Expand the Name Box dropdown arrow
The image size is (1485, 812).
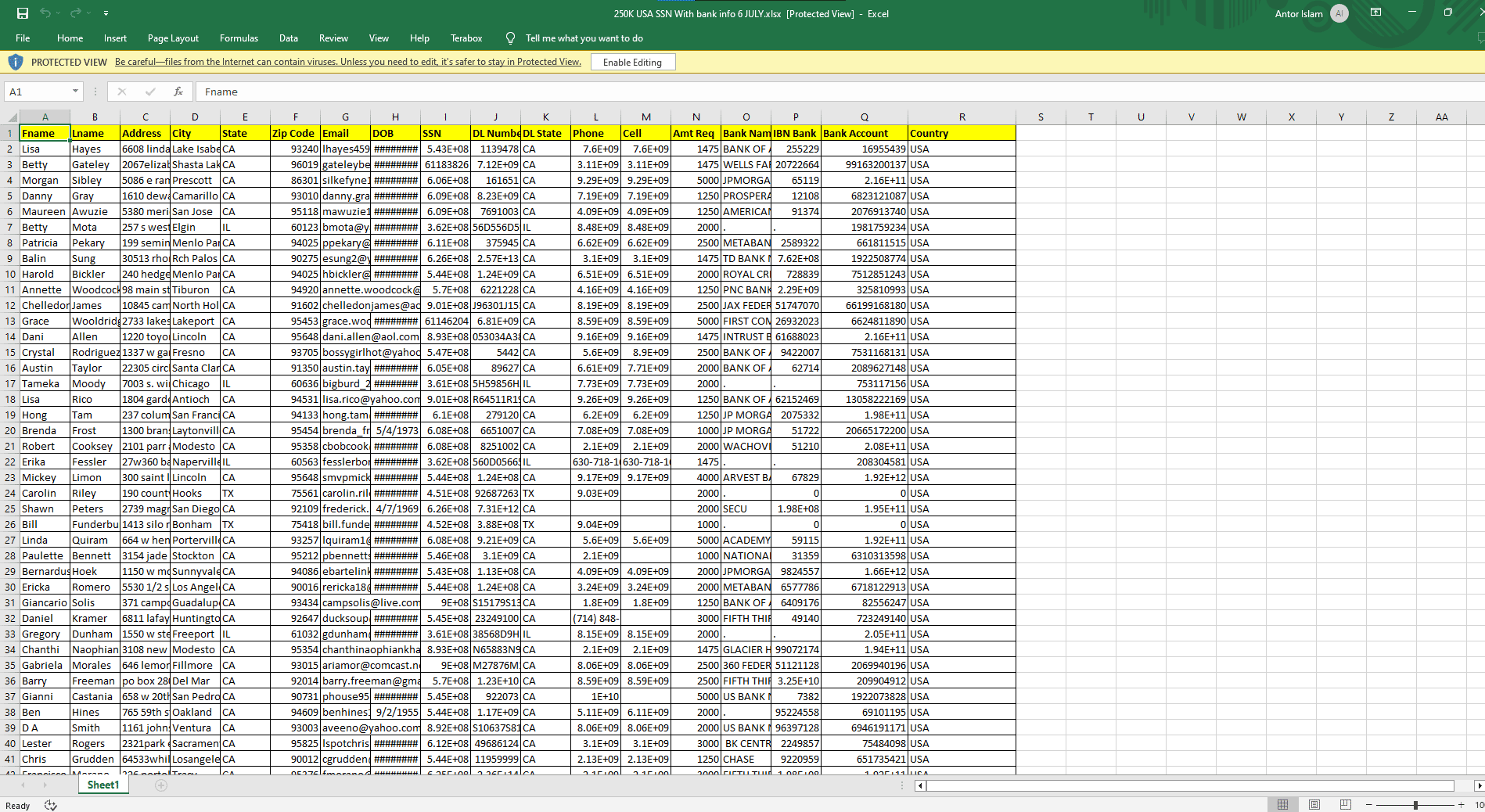75,92
